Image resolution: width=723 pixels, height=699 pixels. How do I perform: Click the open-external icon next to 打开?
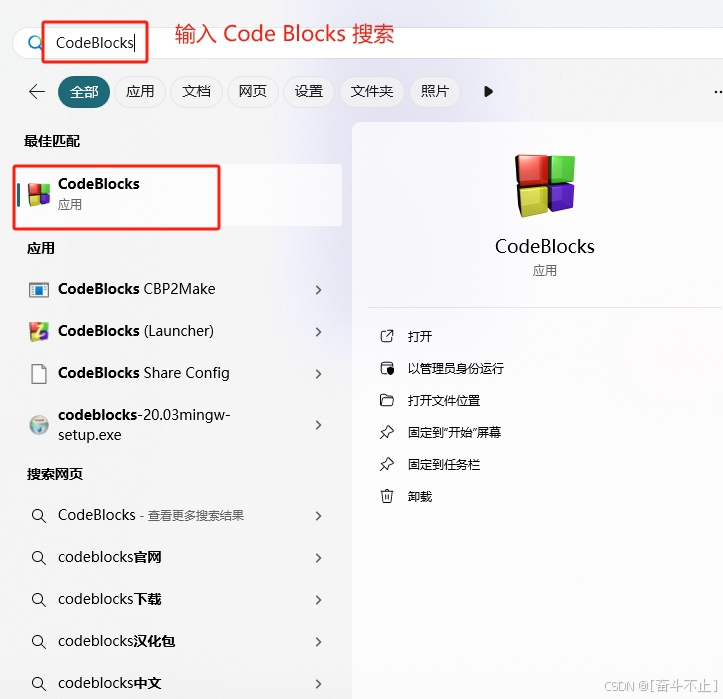(x=387, y=336)
